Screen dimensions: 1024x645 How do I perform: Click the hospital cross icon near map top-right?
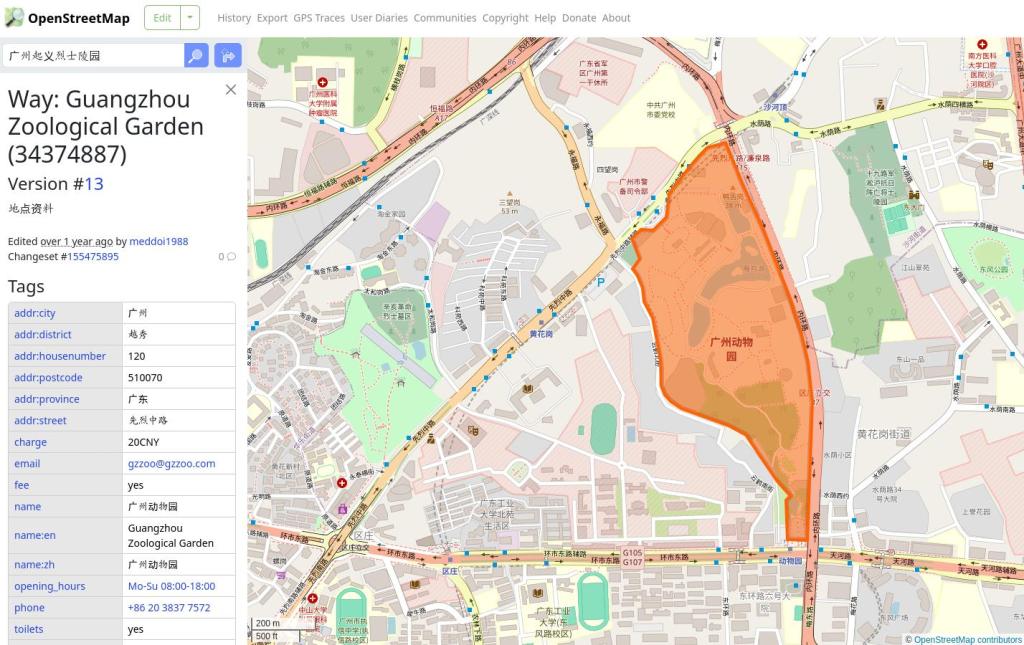(982, 44)
